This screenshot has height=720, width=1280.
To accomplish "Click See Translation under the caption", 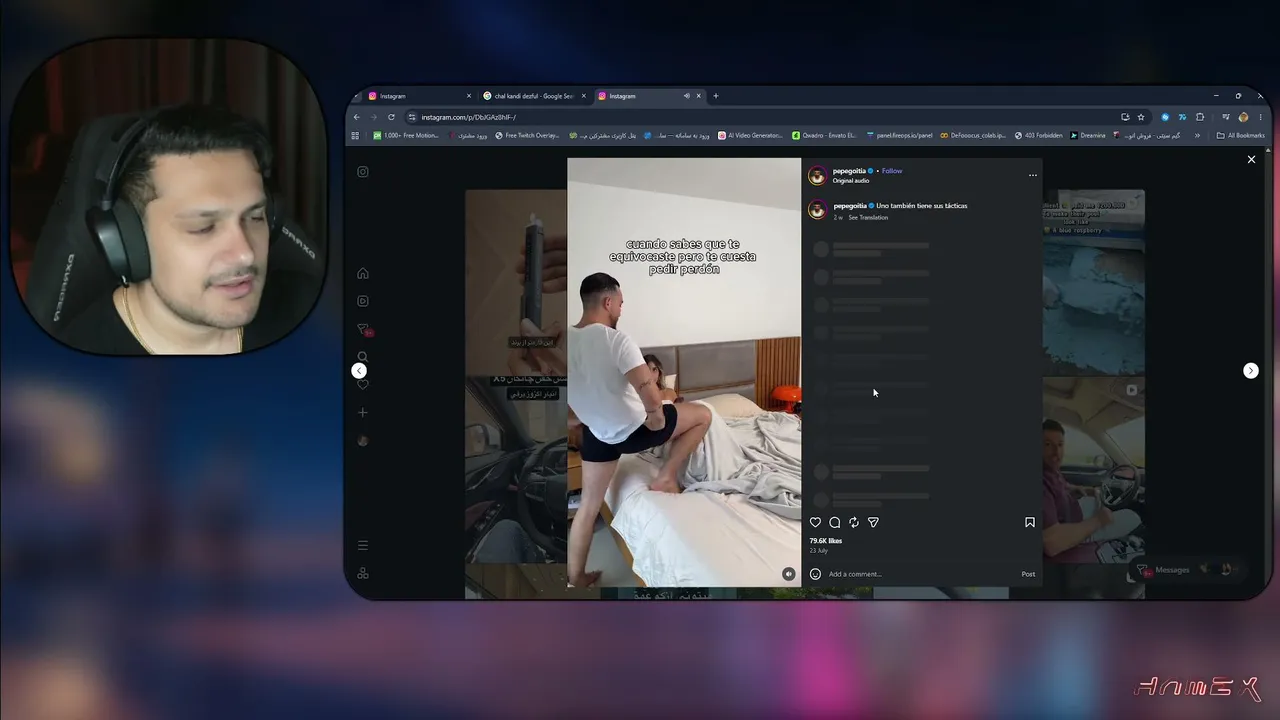I will (x=868, y=217).
